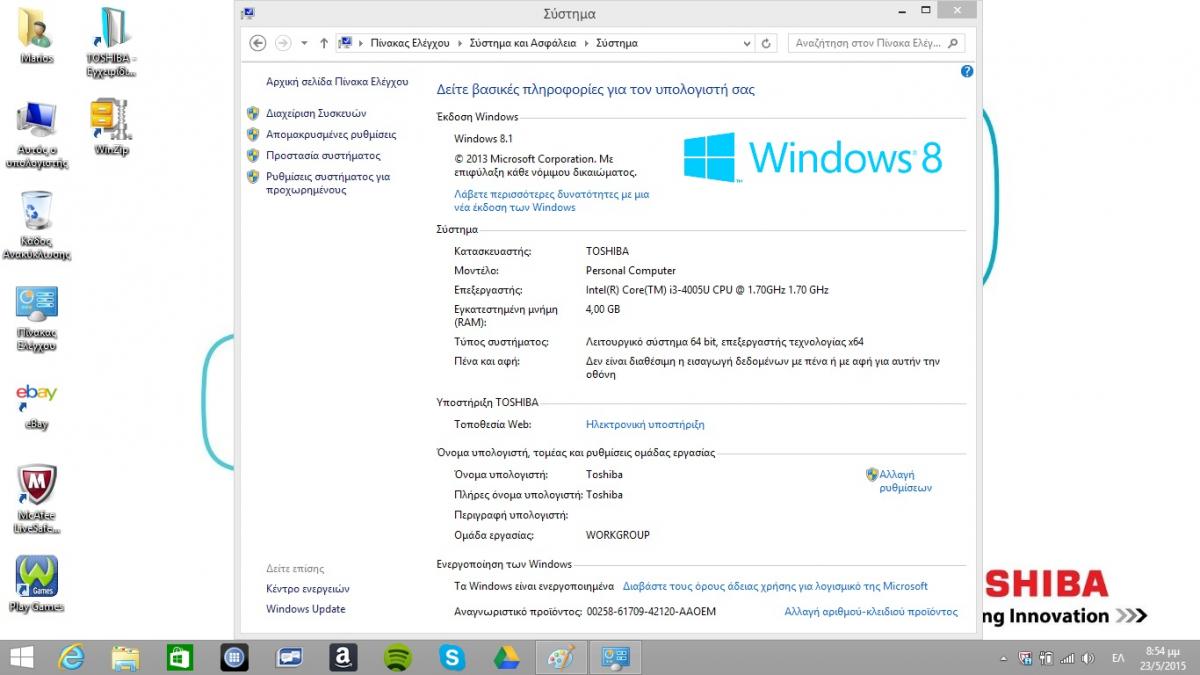Image resolution: width=1200 pixels, height=675 pixels.
Task: Click the processor value 'Intel(R) Core(TM) i3-4005U'
Action: 707,290
